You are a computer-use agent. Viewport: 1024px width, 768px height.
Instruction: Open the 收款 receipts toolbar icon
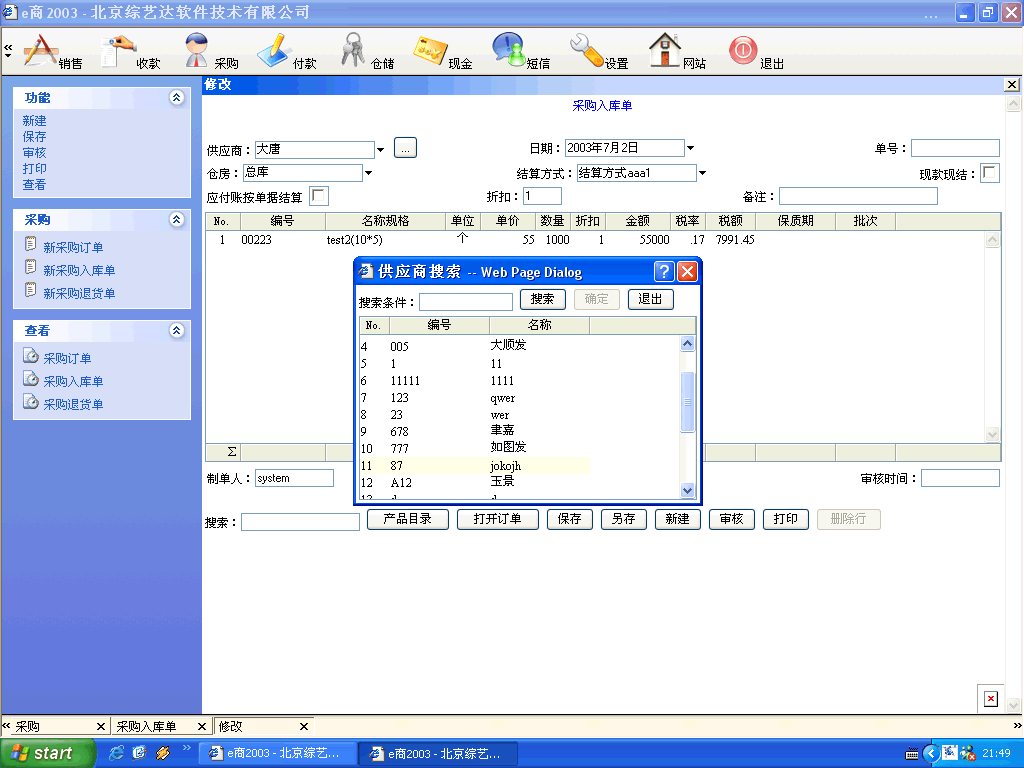(124, 50)
